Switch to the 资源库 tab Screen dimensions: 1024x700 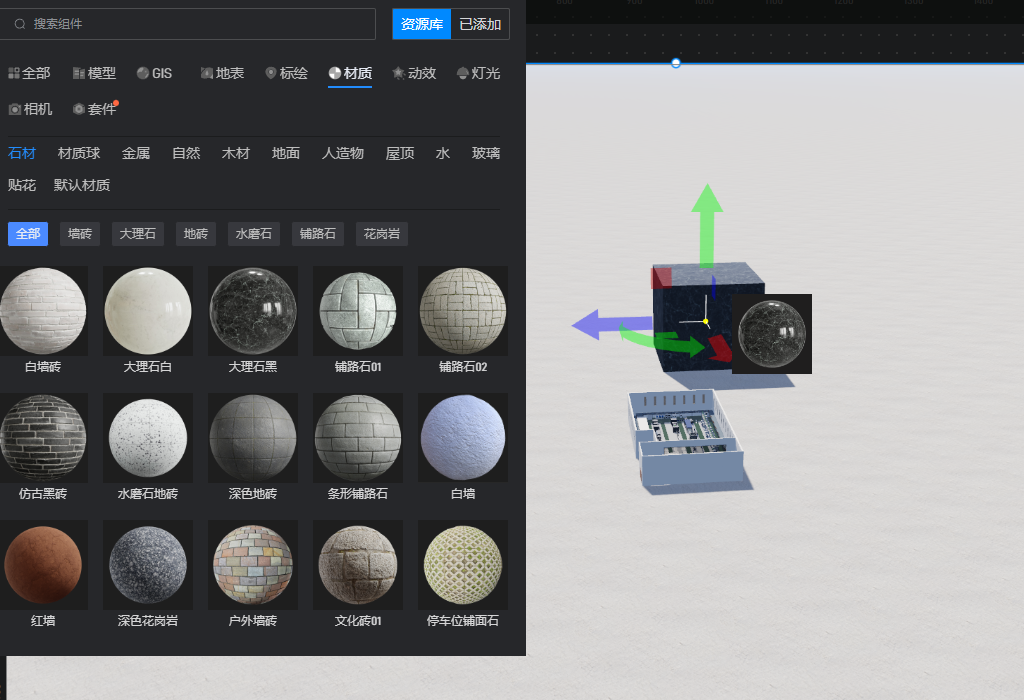click(x=422, y=24)
